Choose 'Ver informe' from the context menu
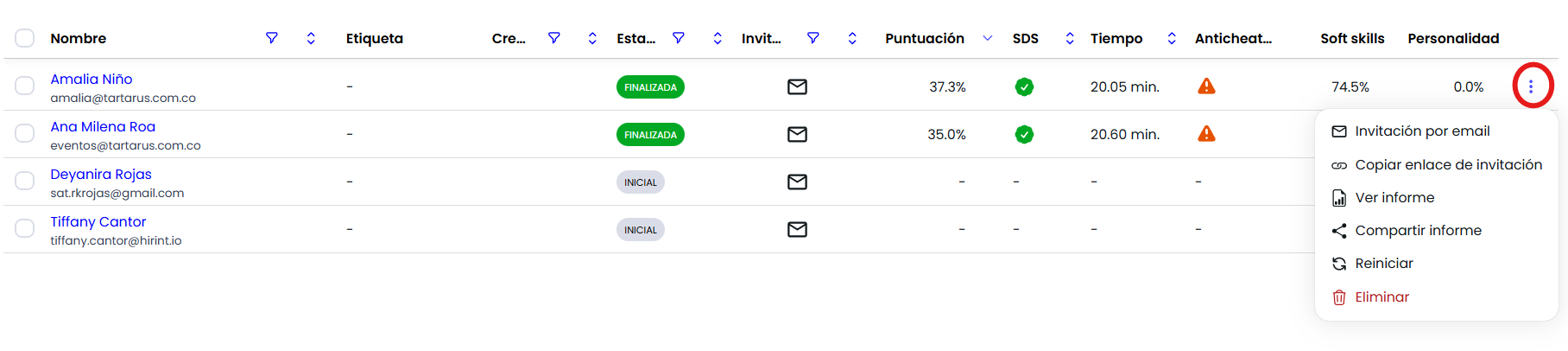The image size is (1568, 351). tap(1394, 198)
